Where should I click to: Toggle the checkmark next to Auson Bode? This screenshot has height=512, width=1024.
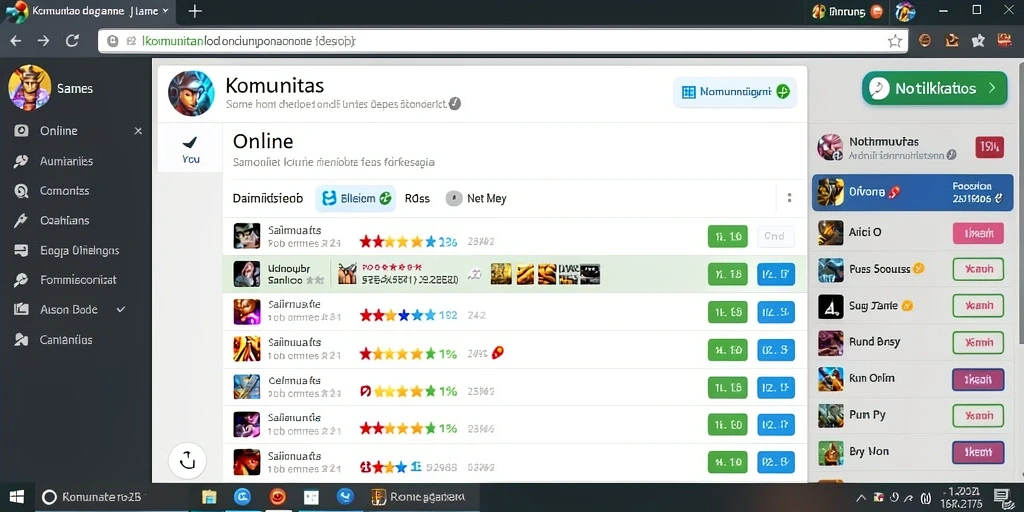point(120,310)
